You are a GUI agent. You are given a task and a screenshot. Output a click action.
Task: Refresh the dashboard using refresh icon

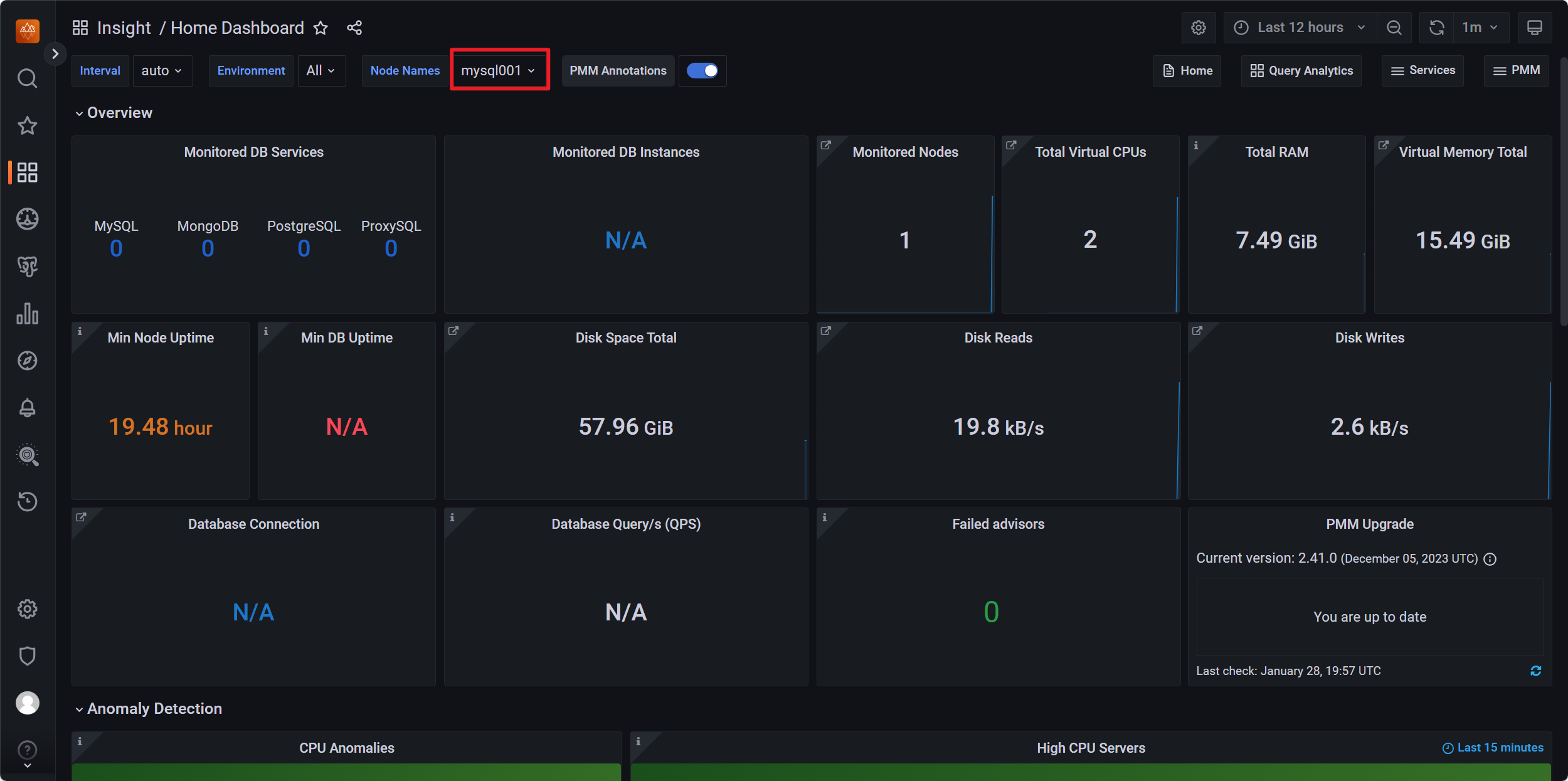1437,28
